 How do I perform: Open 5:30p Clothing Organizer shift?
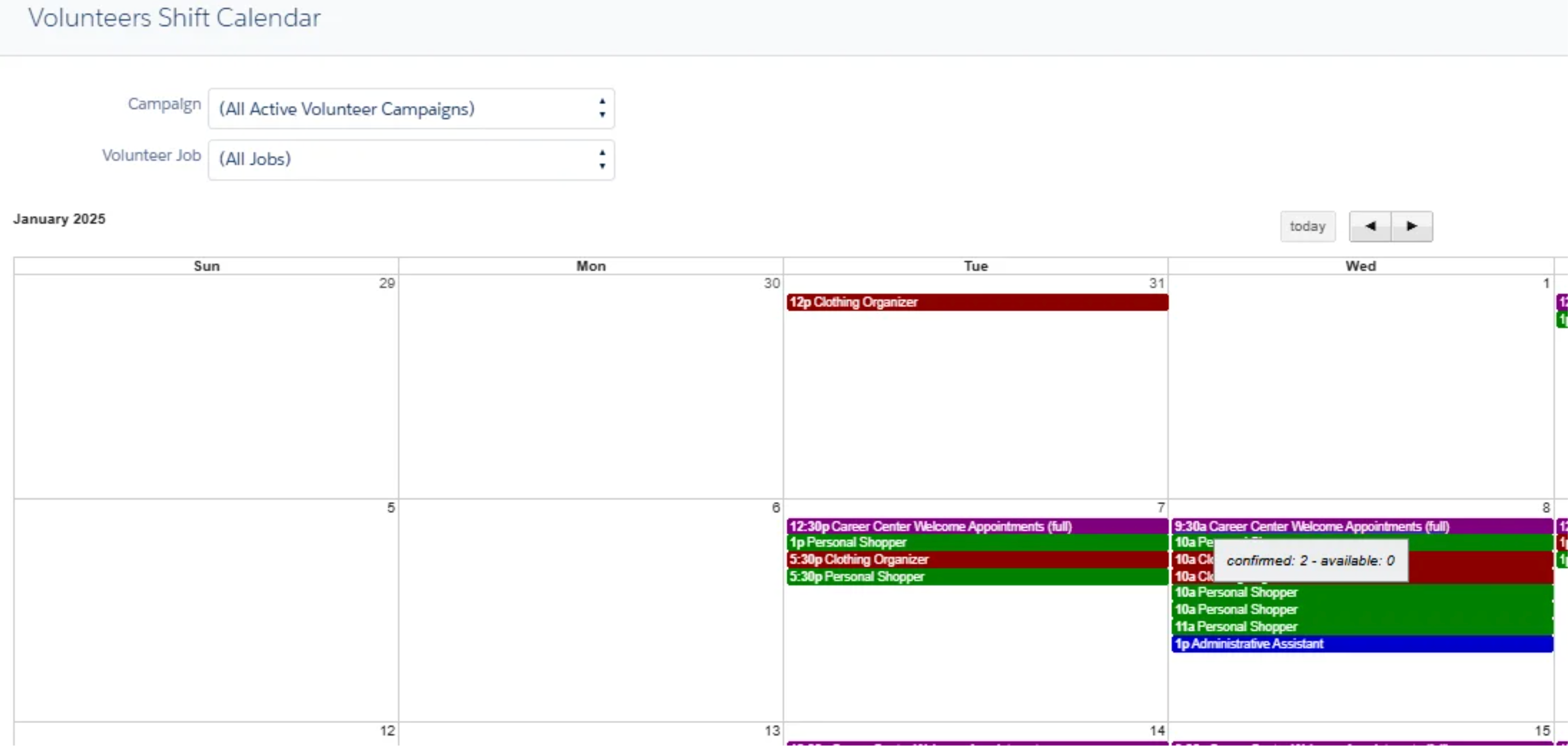[x=977, y=560]
